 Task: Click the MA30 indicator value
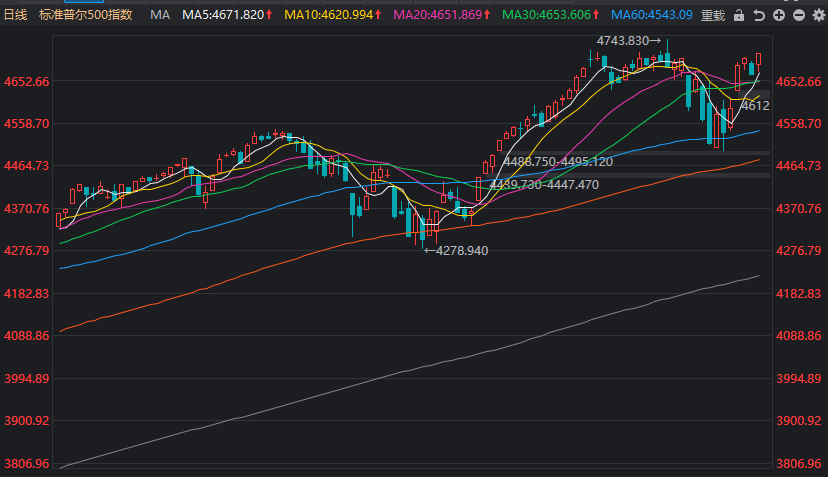[x=549, y=16]
